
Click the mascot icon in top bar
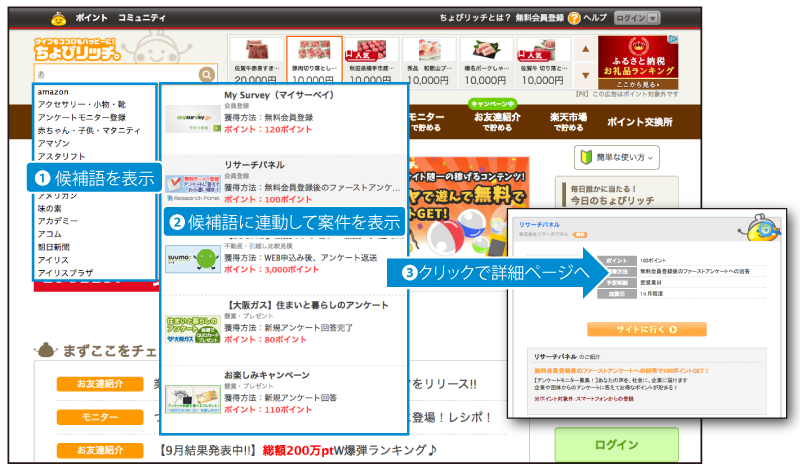point(59,18)
